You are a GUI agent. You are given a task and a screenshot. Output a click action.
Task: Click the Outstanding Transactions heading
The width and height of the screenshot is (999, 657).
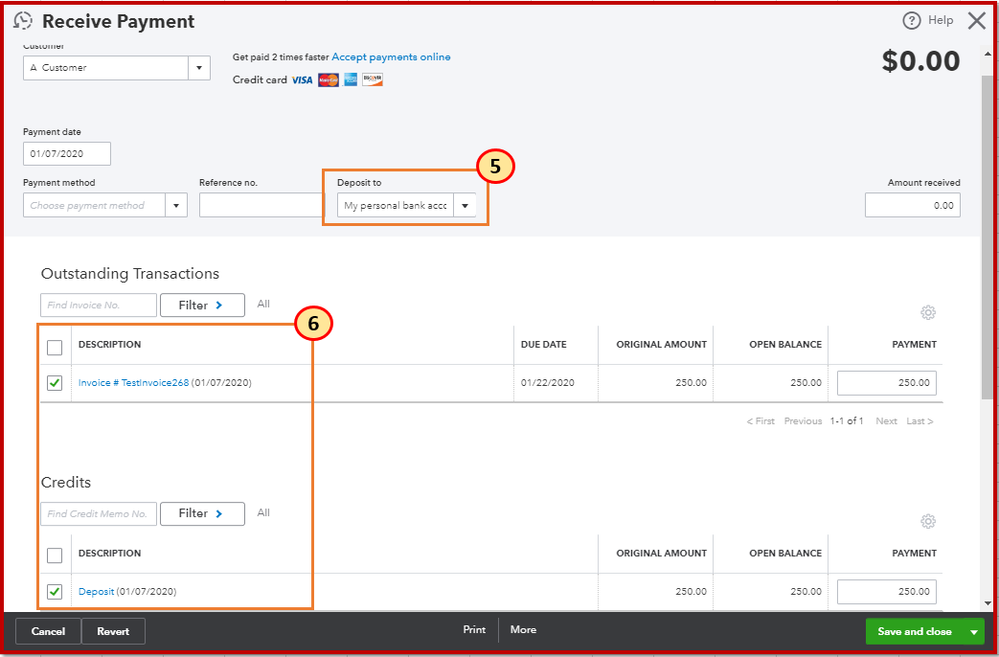point(130,274)
